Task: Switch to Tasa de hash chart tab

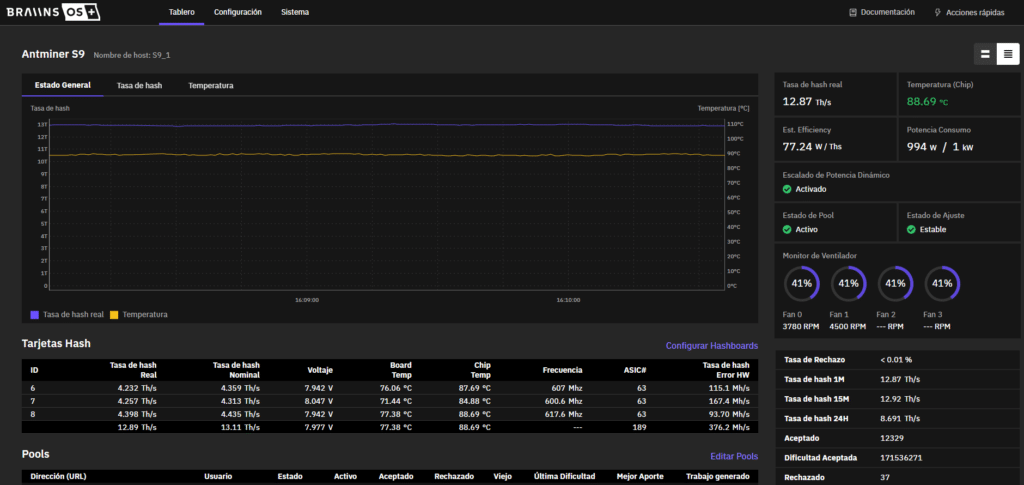Action: pos(139,86)
